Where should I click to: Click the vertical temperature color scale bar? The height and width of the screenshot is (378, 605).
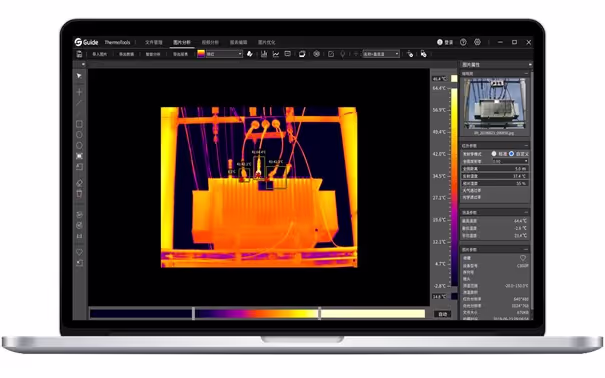pos(454,187)
